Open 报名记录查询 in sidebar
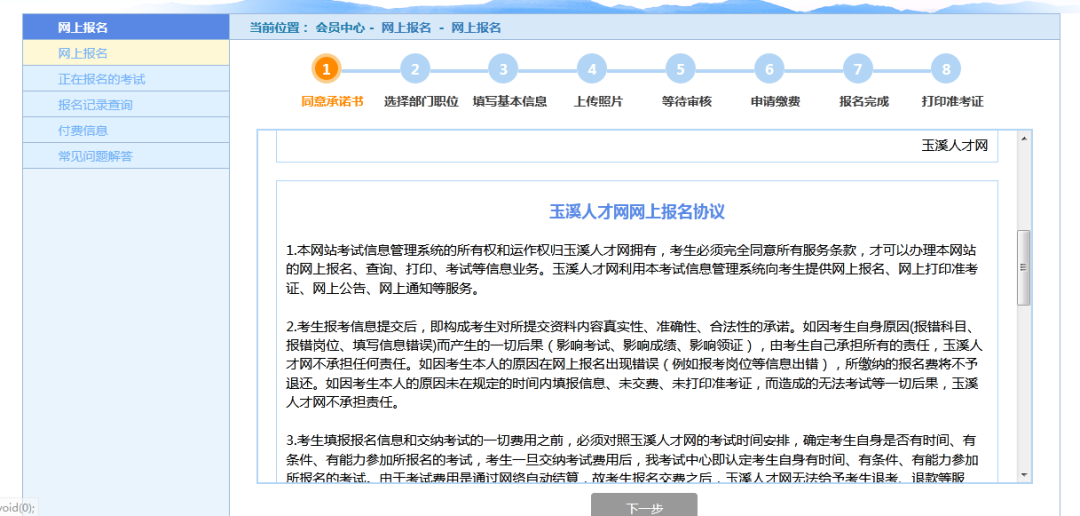 coord(125,105)
